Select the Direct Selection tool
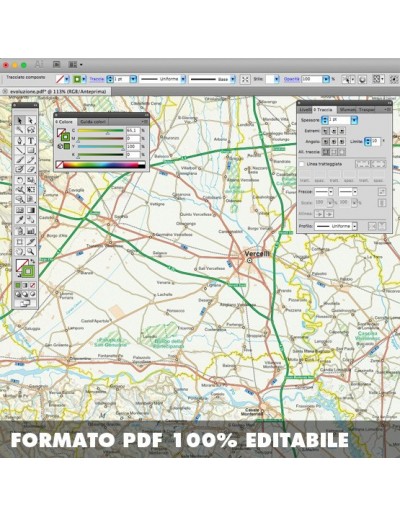 click(x=31, y=120)
